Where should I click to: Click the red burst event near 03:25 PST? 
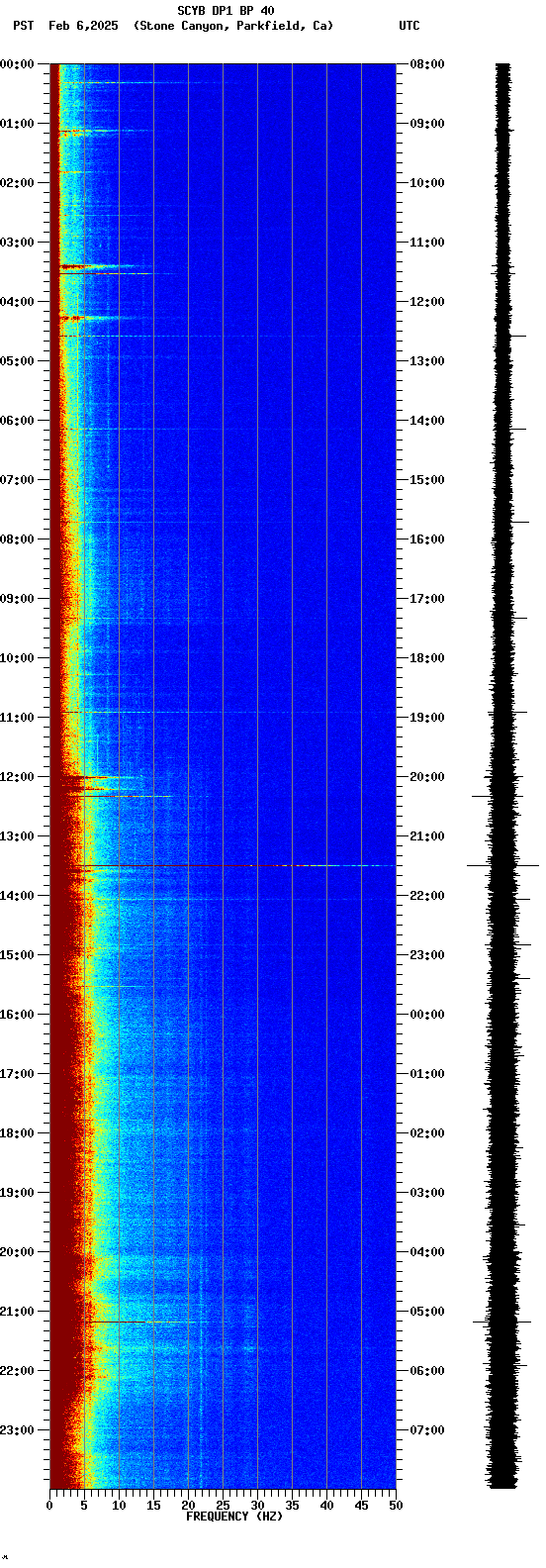coord(97,267)
